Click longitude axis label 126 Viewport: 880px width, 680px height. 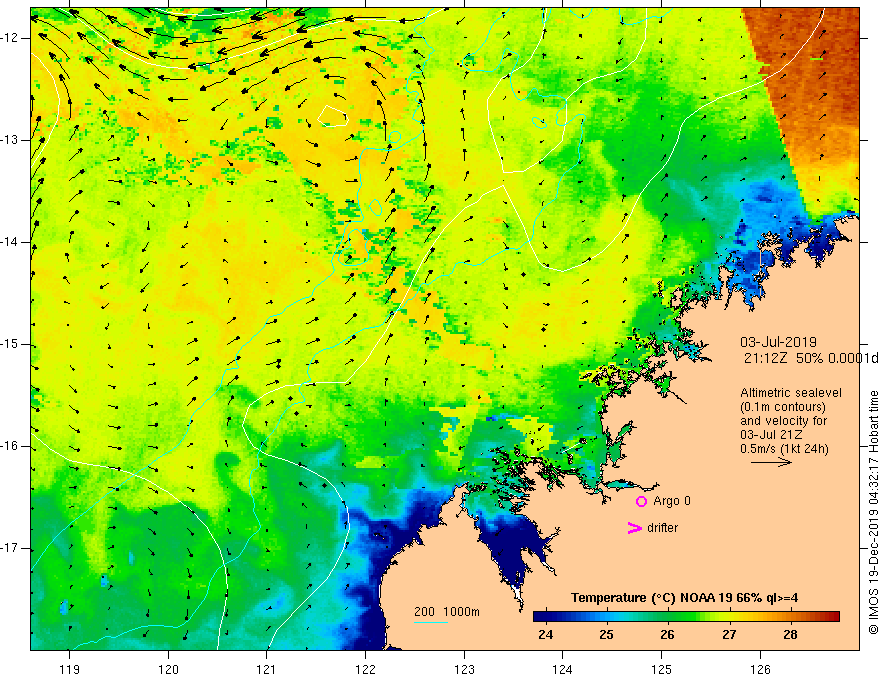click(760, 669)
